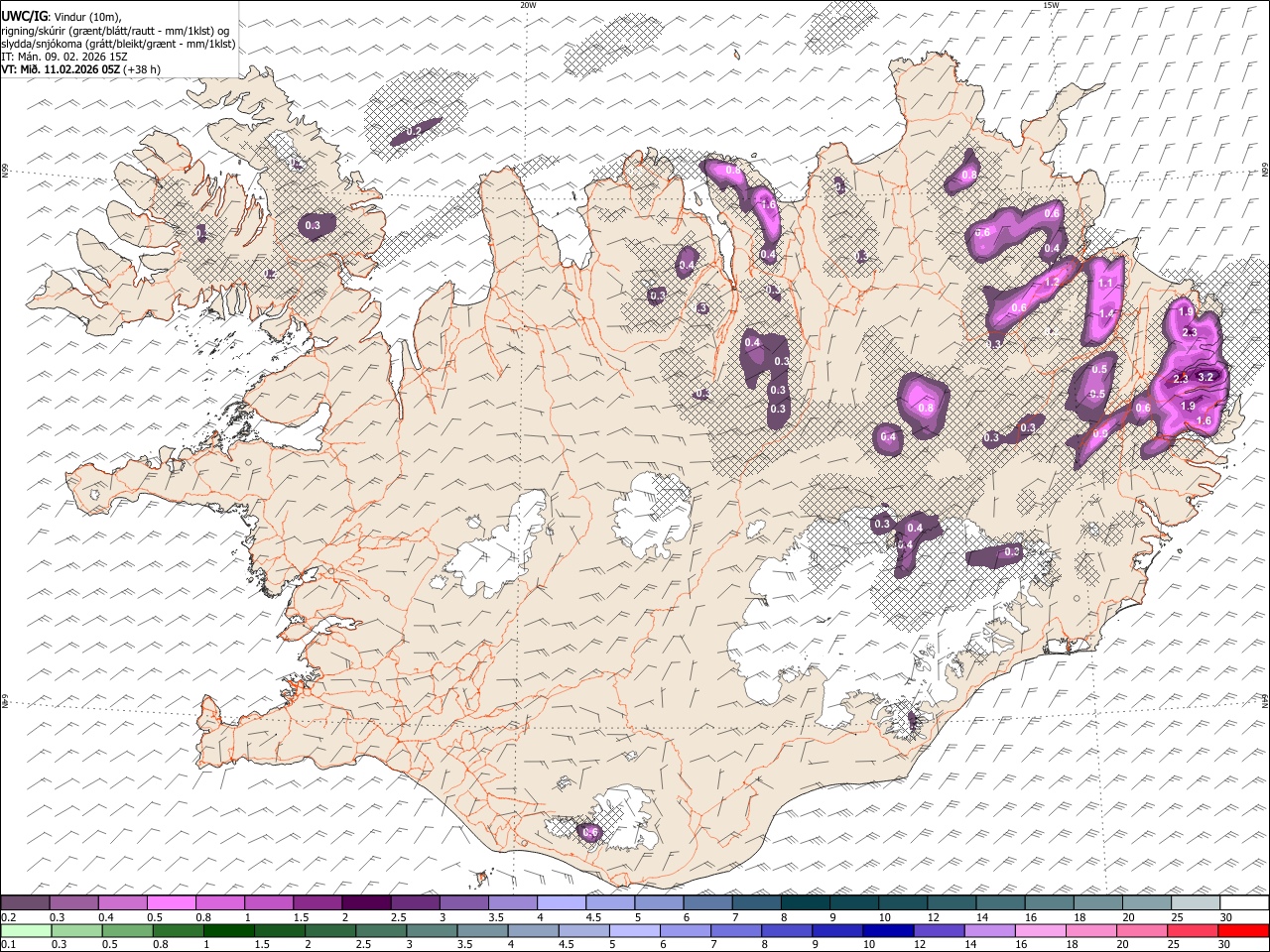Select the 2.5 violet swatch in upper legend row
The width and height of the screenshot is (1270, 952).
(x=415, y=902)
